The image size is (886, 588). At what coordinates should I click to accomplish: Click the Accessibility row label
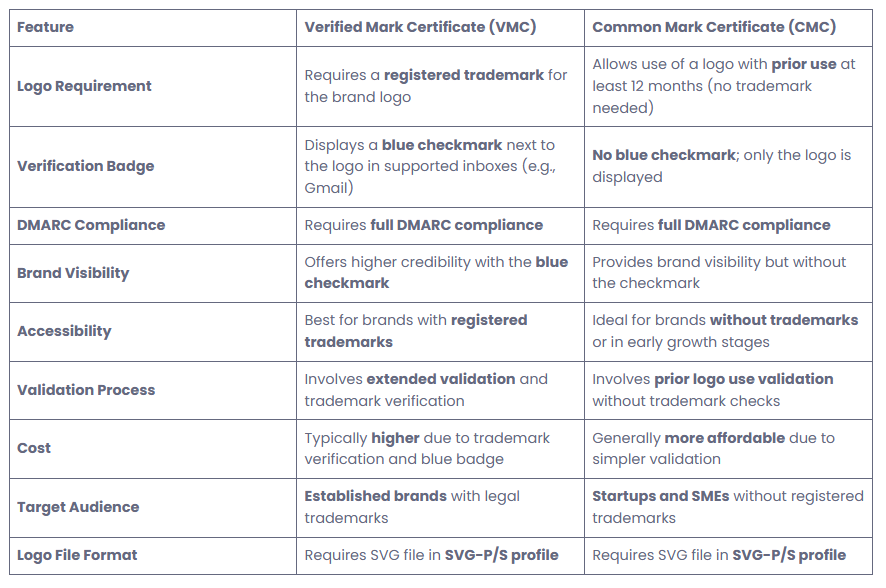coord(64,331)
